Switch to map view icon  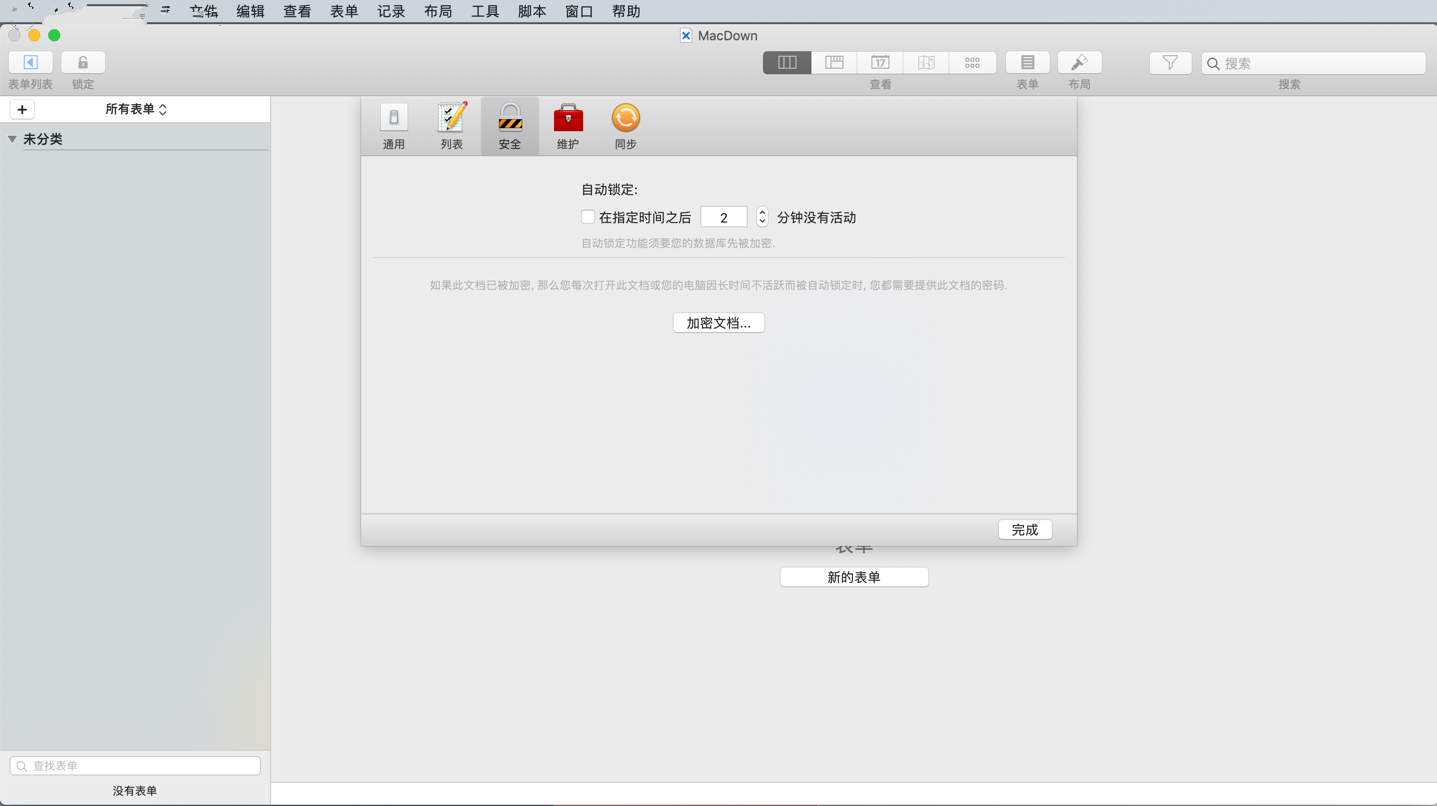pyautogui.click(x=926, y=62)
